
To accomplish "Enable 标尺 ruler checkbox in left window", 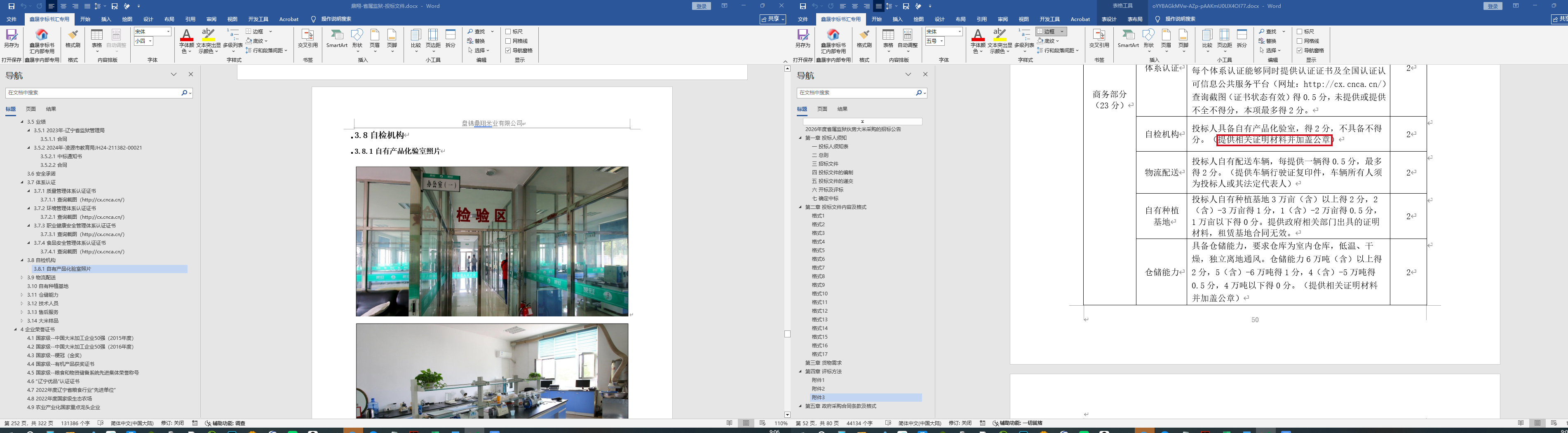I will [x=508, y=32].
